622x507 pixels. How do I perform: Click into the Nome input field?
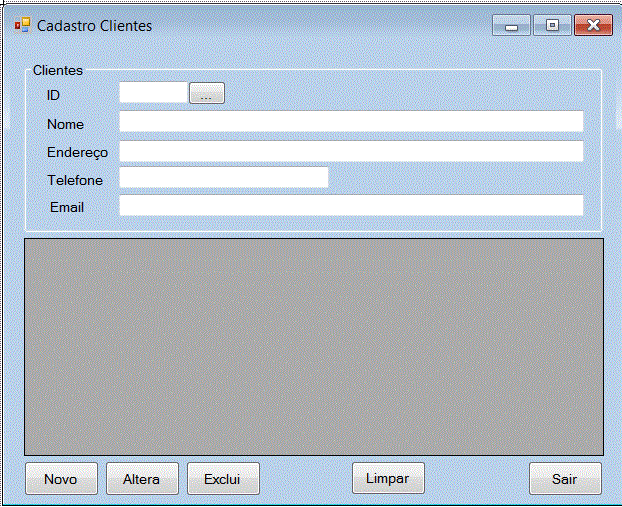coord(351,122)
